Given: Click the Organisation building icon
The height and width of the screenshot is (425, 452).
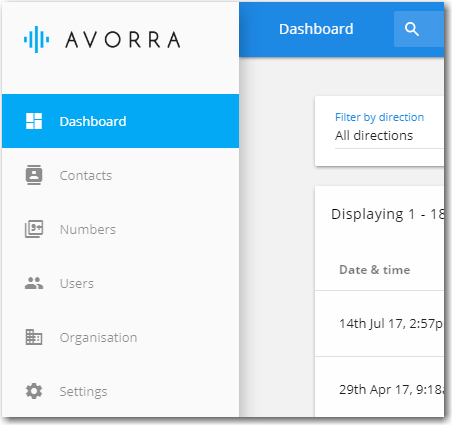Looking at the screenshot, I should tap(34, 337).
